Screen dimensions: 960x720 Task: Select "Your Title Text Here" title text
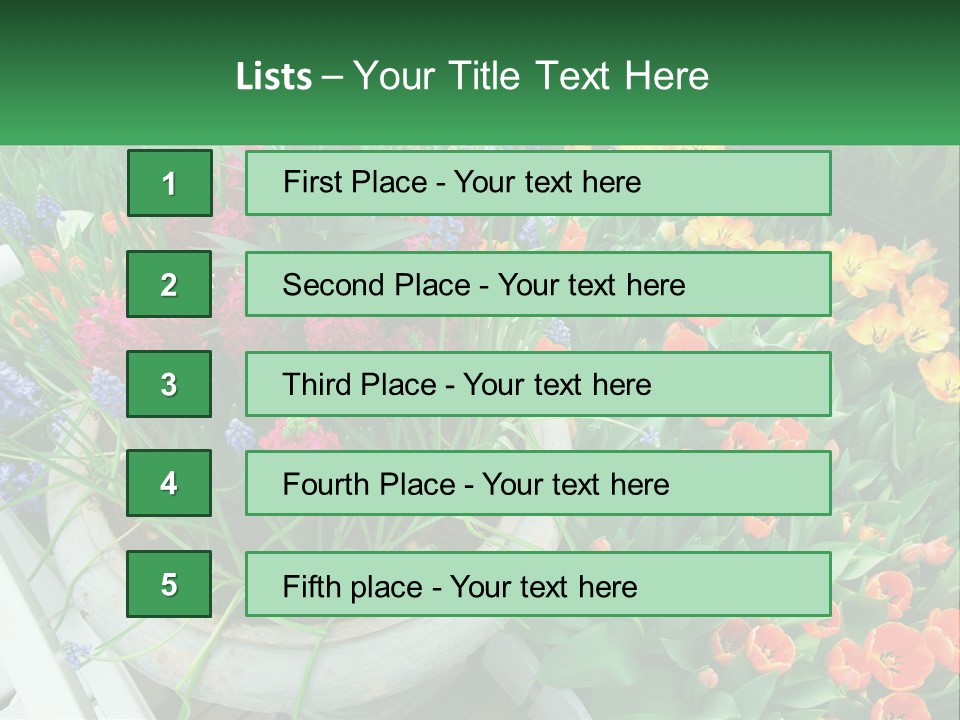coord(531,76)
